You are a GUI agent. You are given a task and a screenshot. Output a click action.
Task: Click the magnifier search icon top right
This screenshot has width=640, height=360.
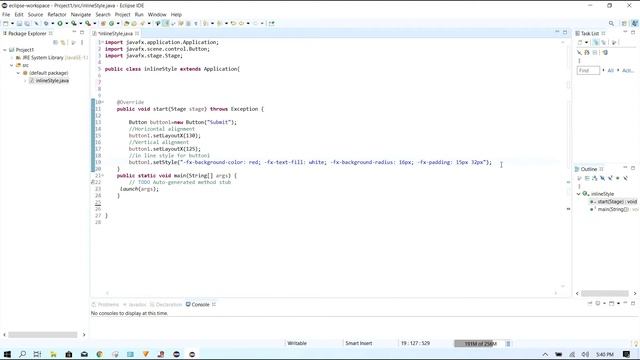(x=611, y=24)
